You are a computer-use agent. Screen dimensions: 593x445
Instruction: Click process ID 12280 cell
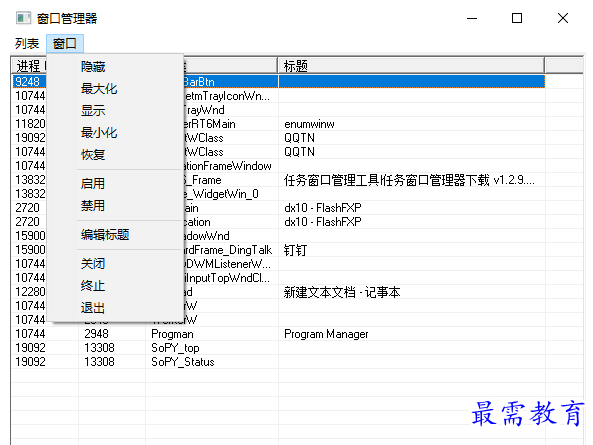pos(30,292)
